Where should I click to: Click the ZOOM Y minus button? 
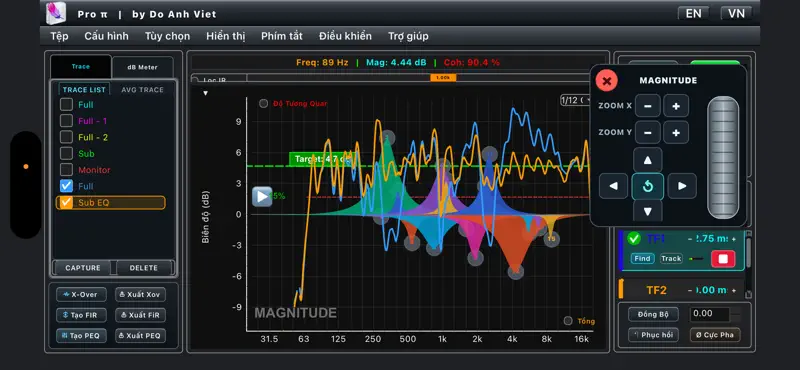coord(648,132)
